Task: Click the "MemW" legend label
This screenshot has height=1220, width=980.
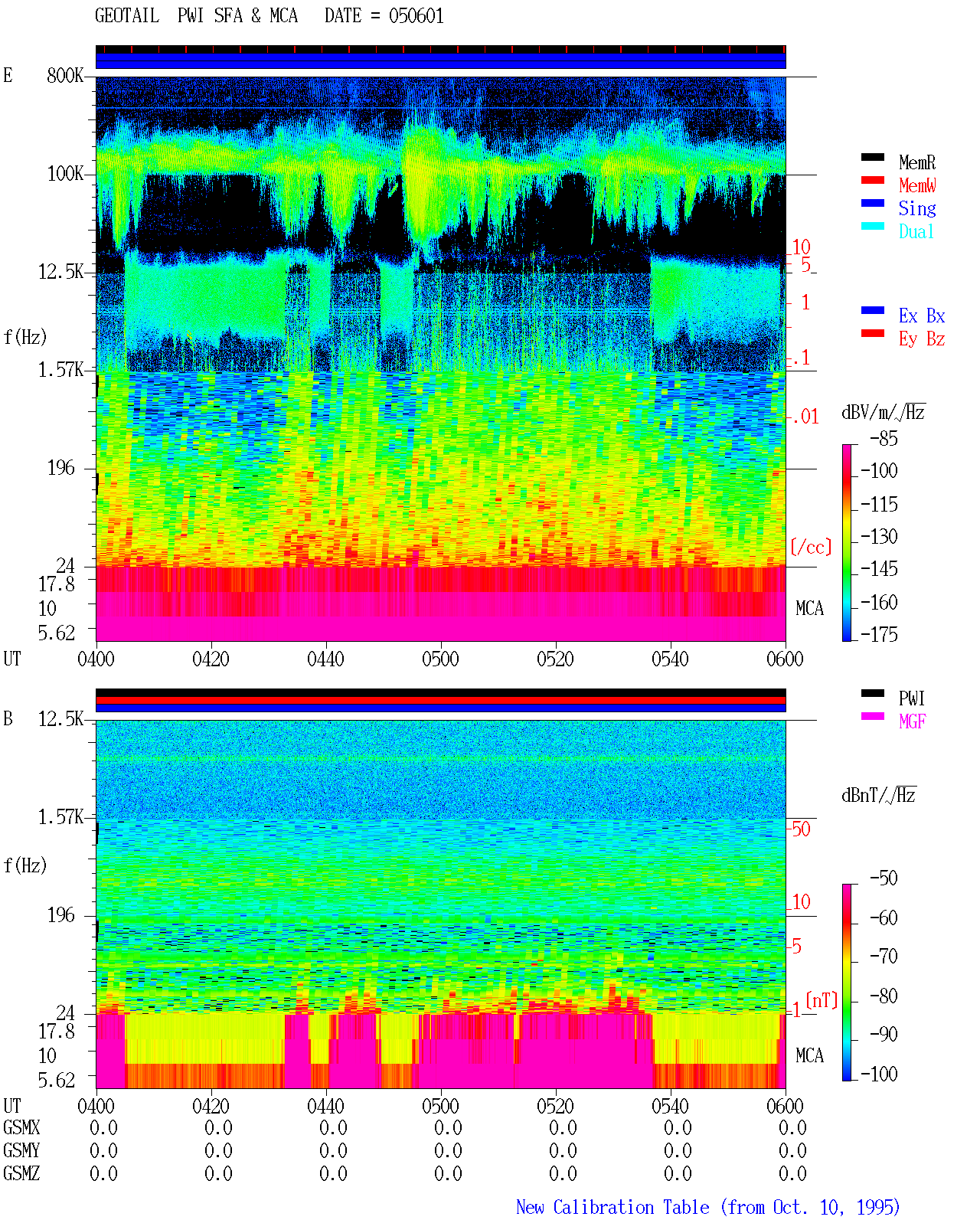Action: tap(917, 185)
